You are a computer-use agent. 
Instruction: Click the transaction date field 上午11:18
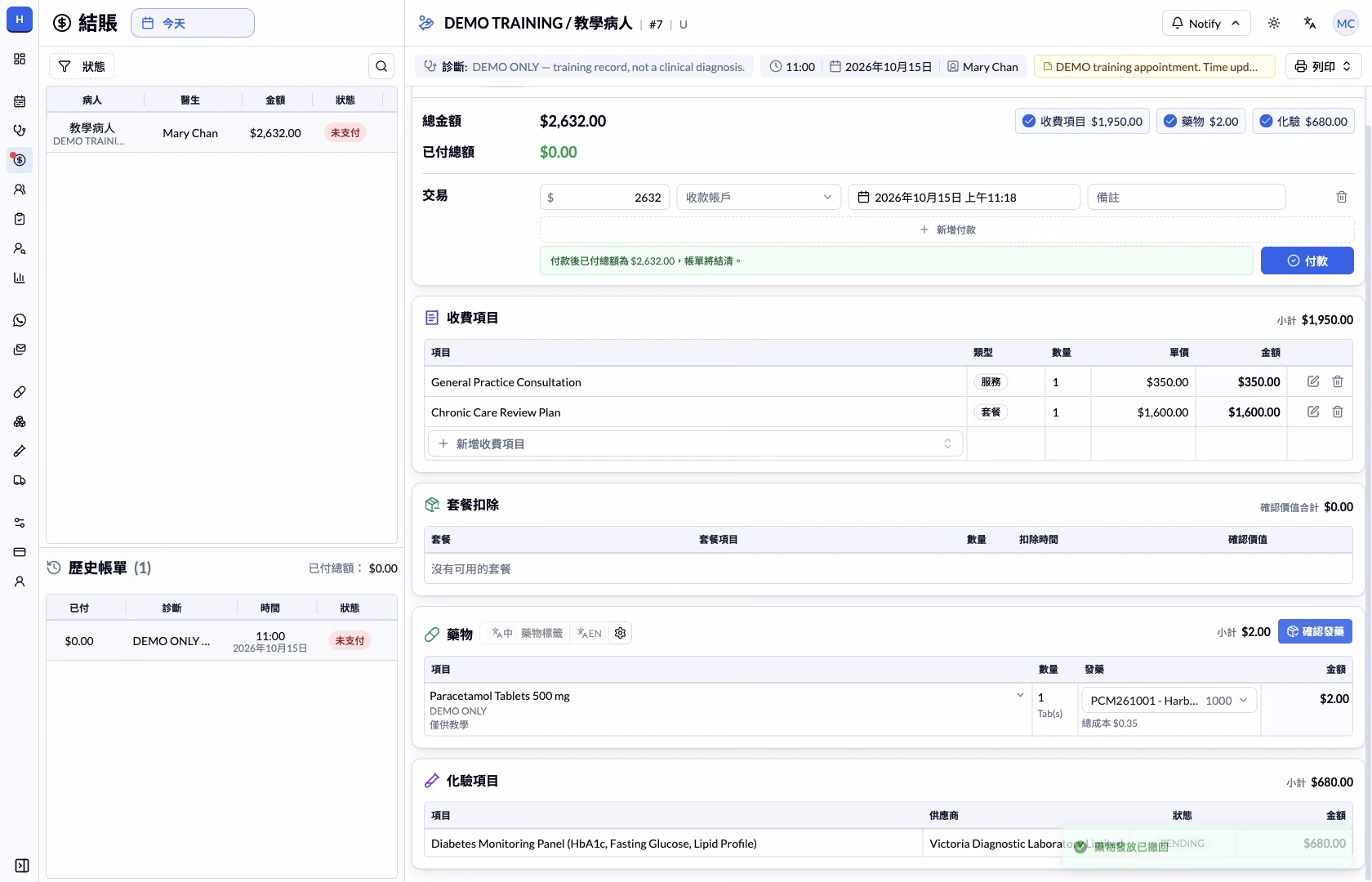964,197
